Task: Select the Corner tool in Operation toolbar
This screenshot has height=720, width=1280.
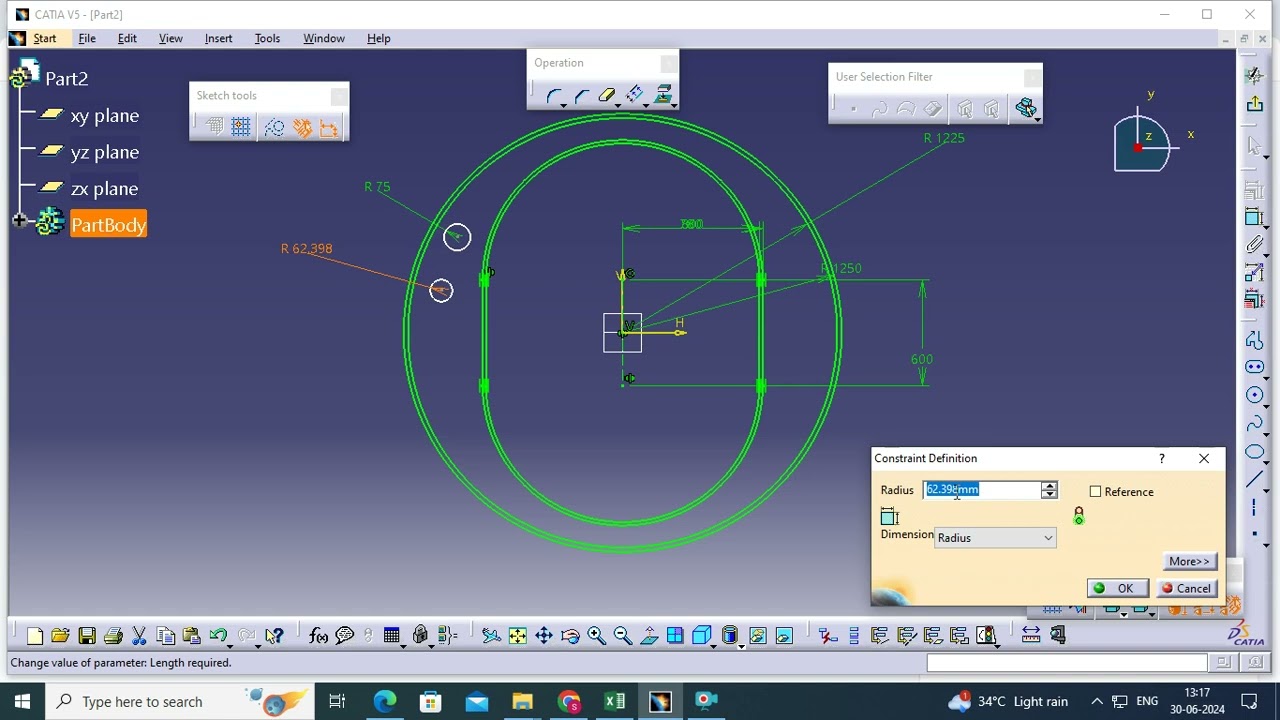Action: coord(553,95)
